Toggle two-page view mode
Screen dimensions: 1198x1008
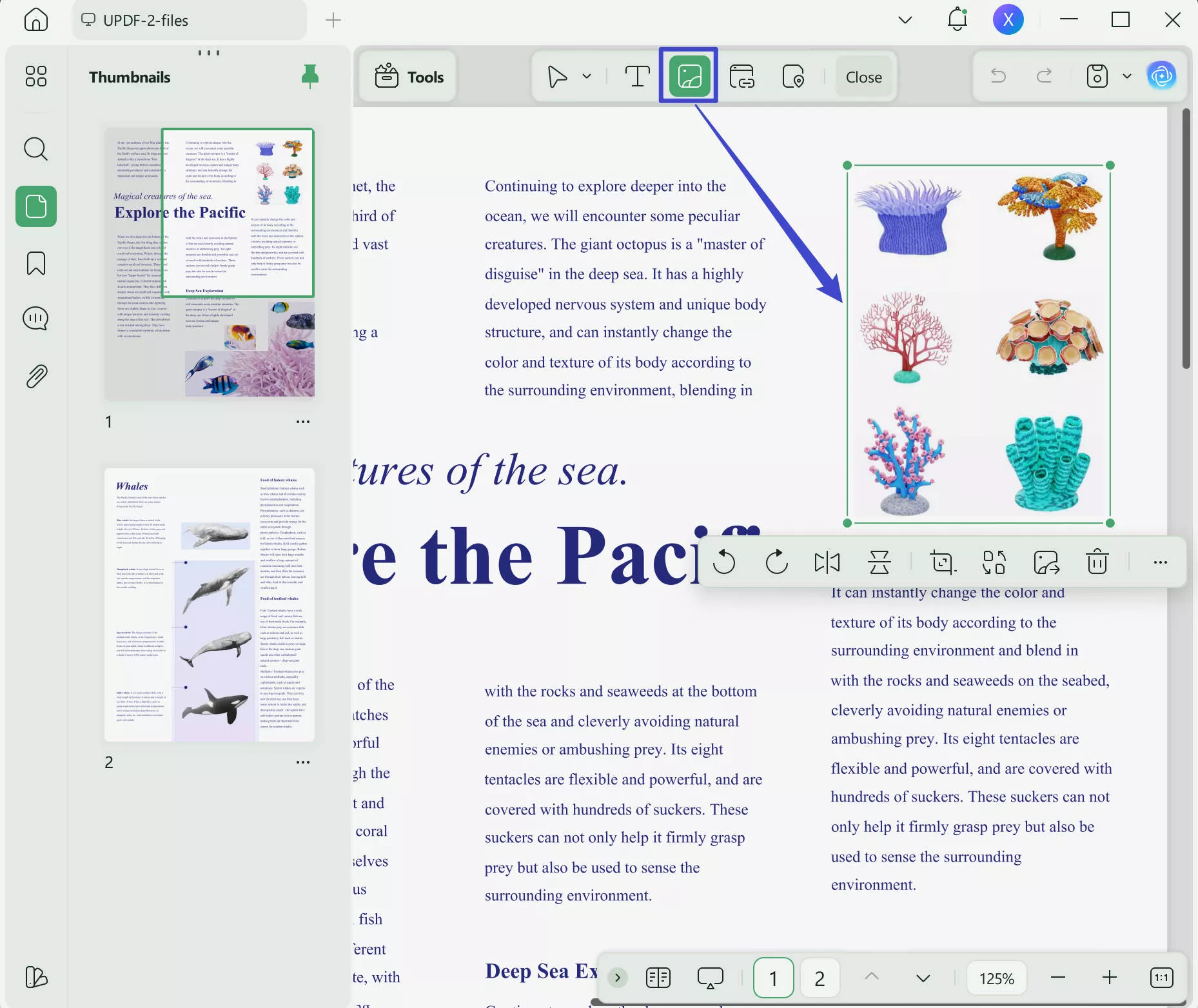click(x=658, y=977)
